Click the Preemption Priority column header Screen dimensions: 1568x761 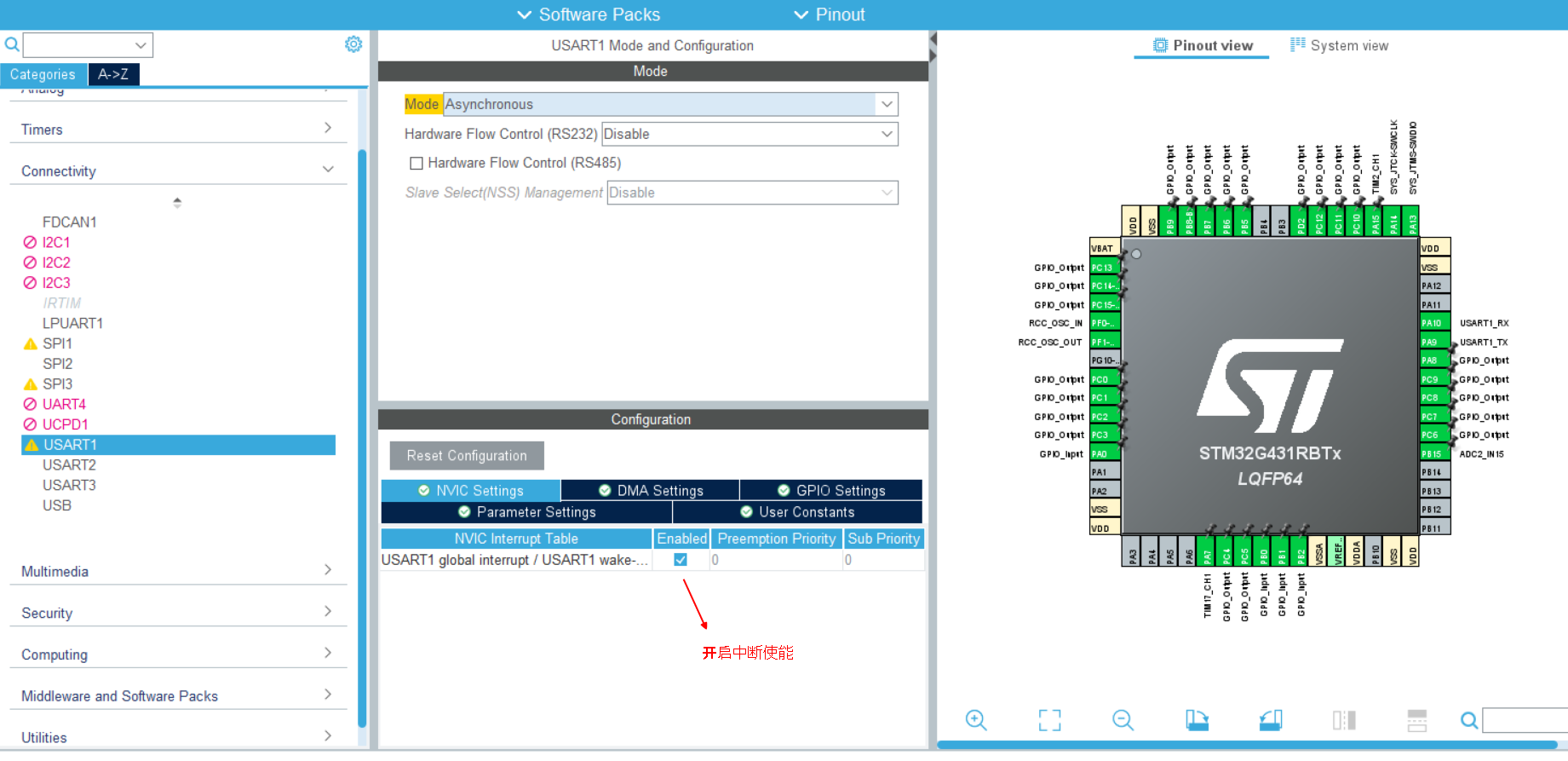777,539
